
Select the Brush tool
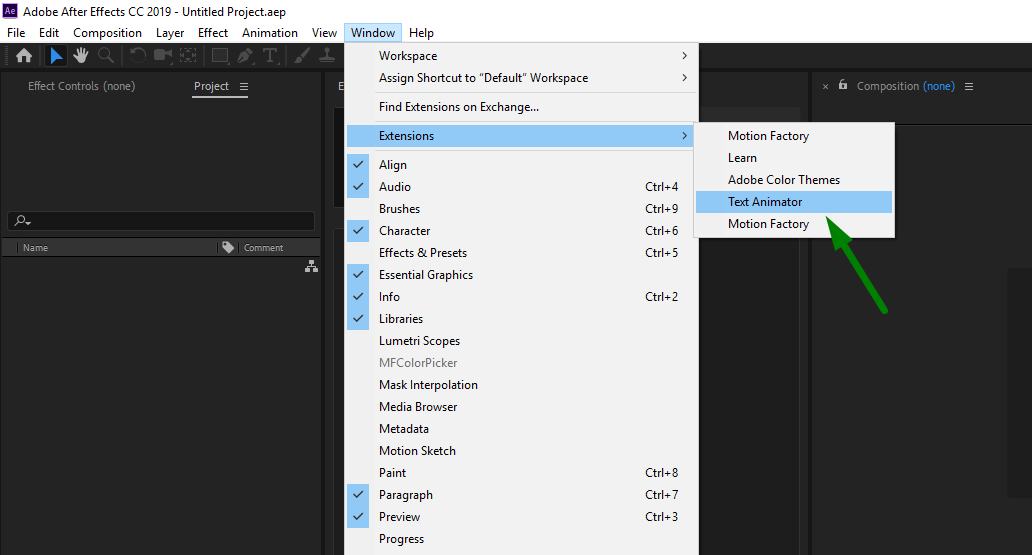(301, 56)
